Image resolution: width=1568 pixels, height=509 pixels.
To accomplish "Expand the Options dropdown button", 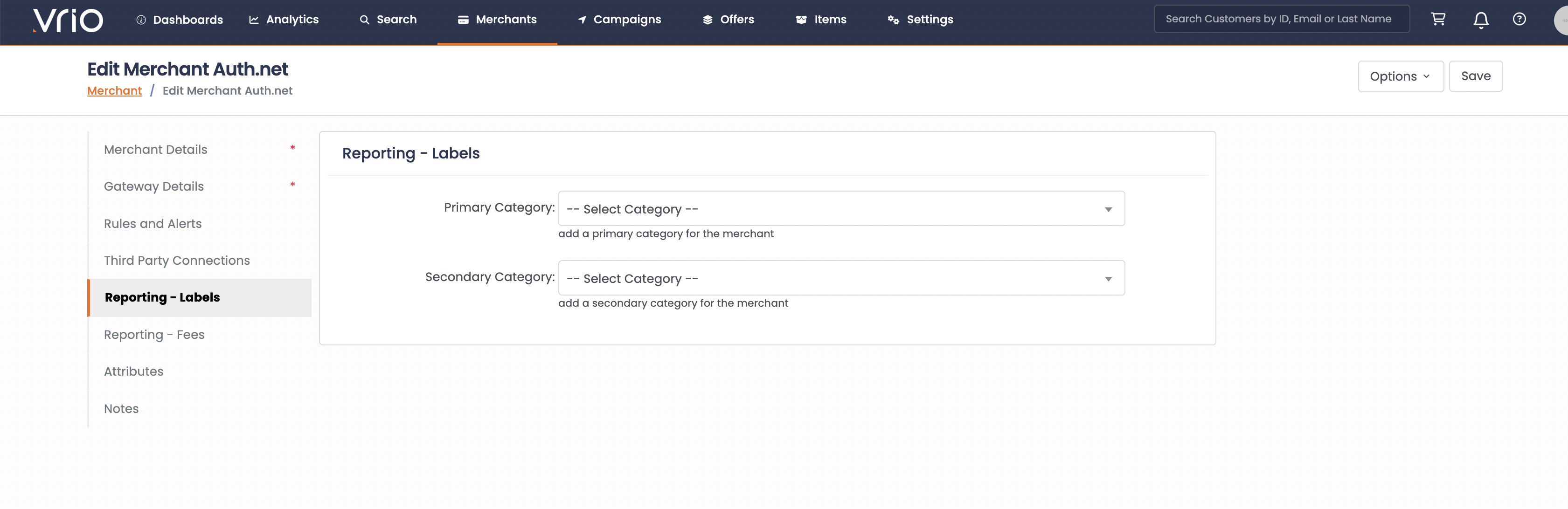I will [1400, 76].
